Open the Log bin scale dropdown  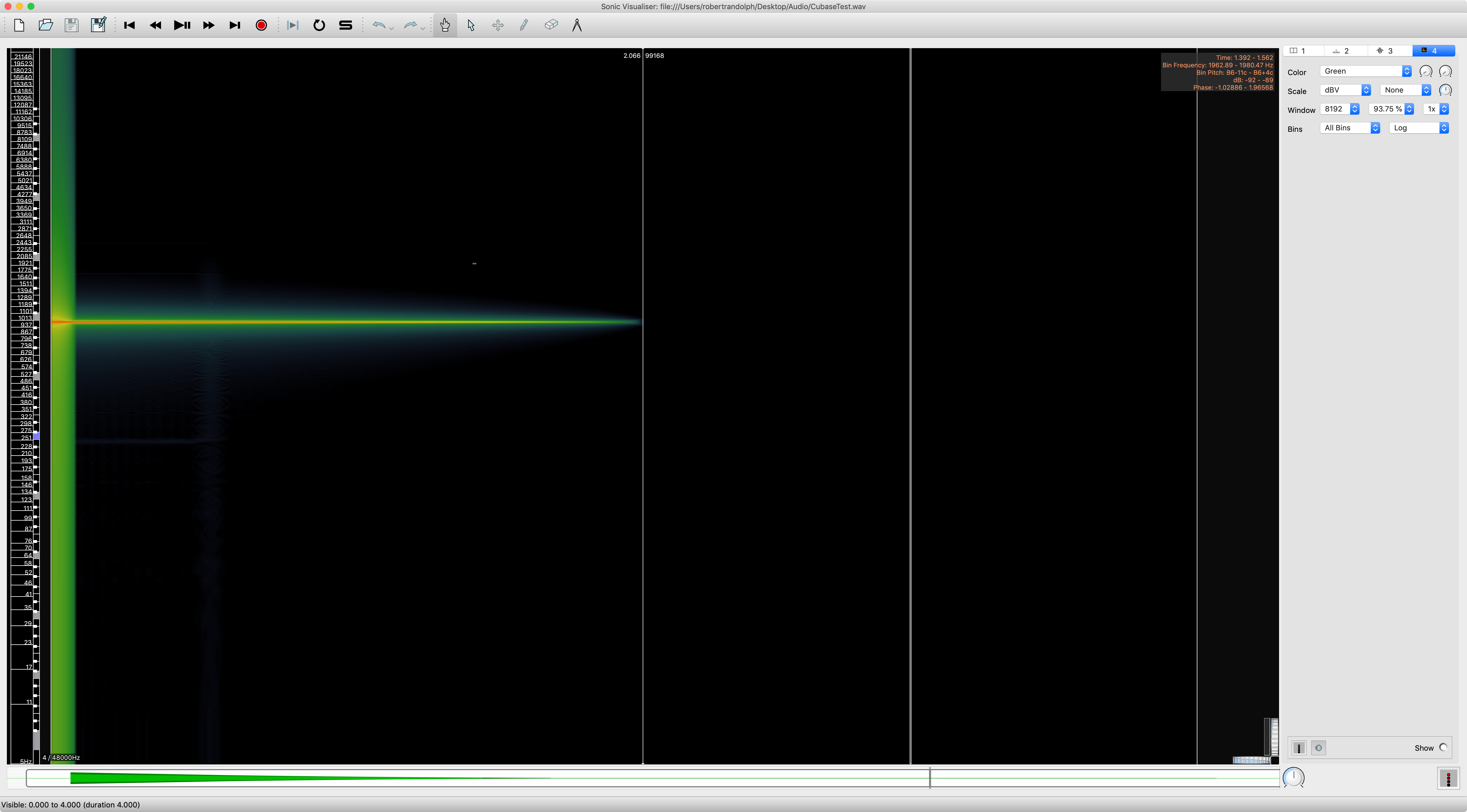[1419, 128]
